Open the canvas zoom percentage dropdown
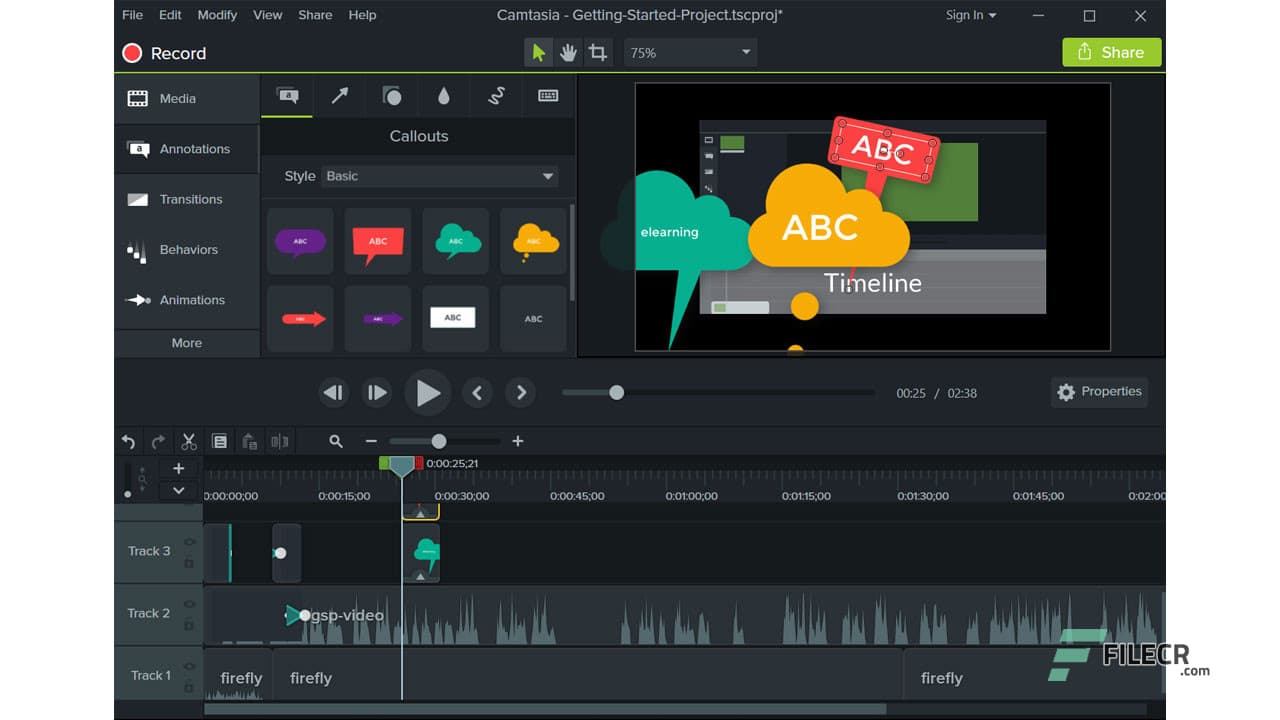1280x720 pixels. 690,52
